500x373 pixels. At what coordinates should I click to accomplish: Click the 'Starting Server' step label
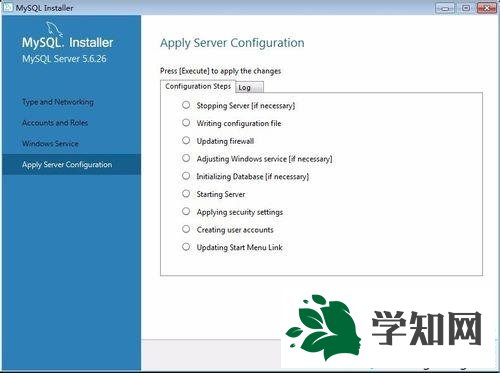coord(221,194)
